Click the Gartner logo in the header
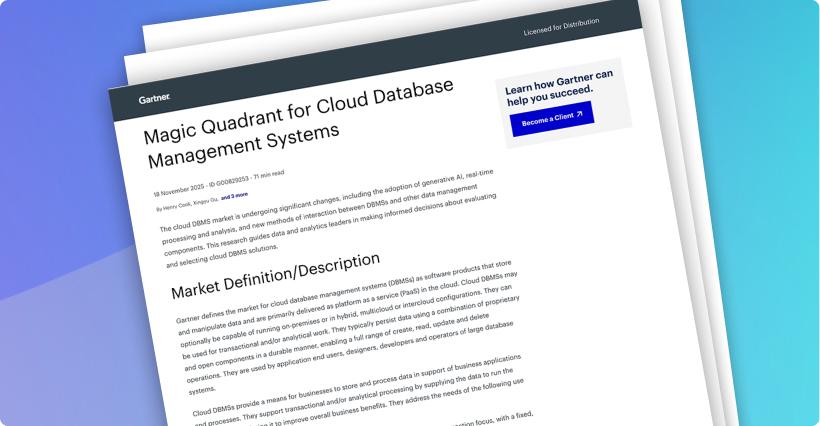This screenshot has width=820, height=426. (154, 99)
